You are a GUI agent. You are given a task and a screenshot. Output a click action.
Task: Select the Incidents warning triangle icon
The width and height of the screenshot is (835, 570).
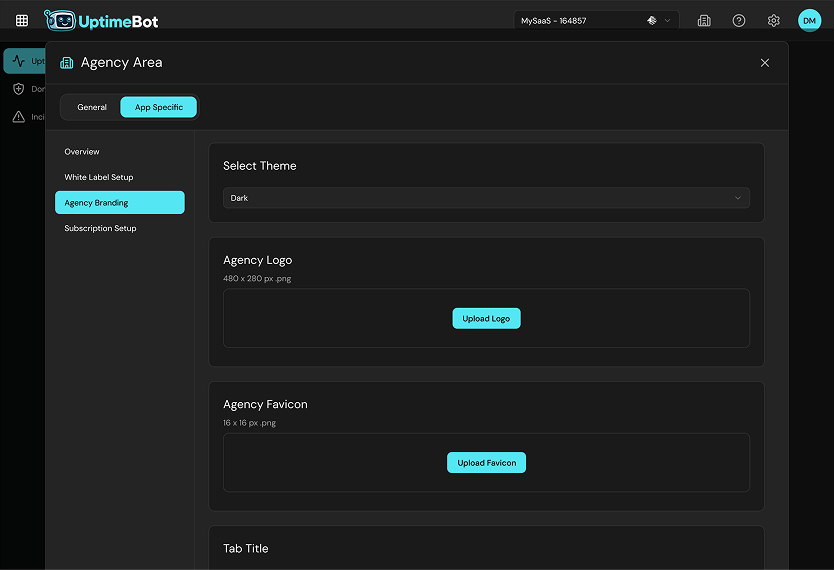19,117
